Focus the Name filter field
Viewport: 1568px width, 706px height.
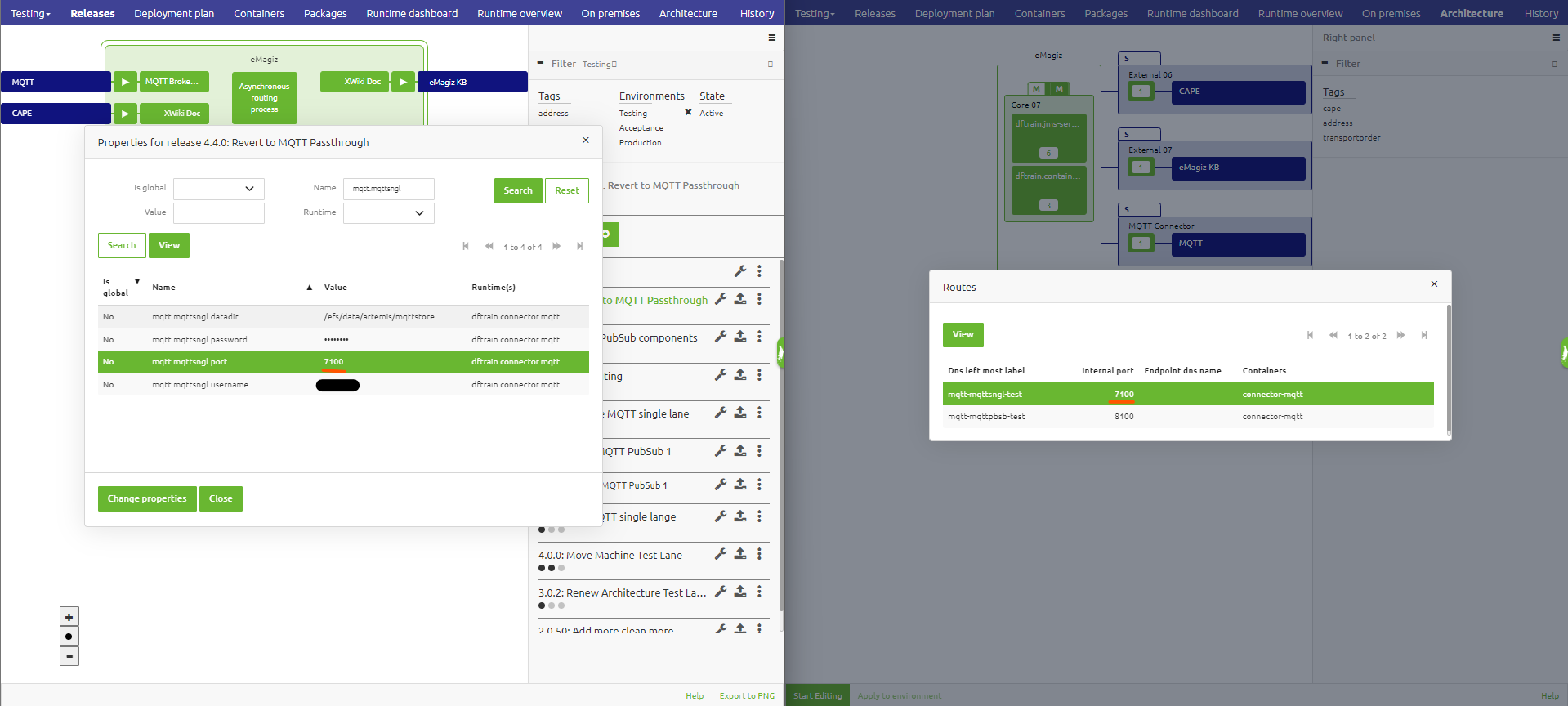pos(389,189)
